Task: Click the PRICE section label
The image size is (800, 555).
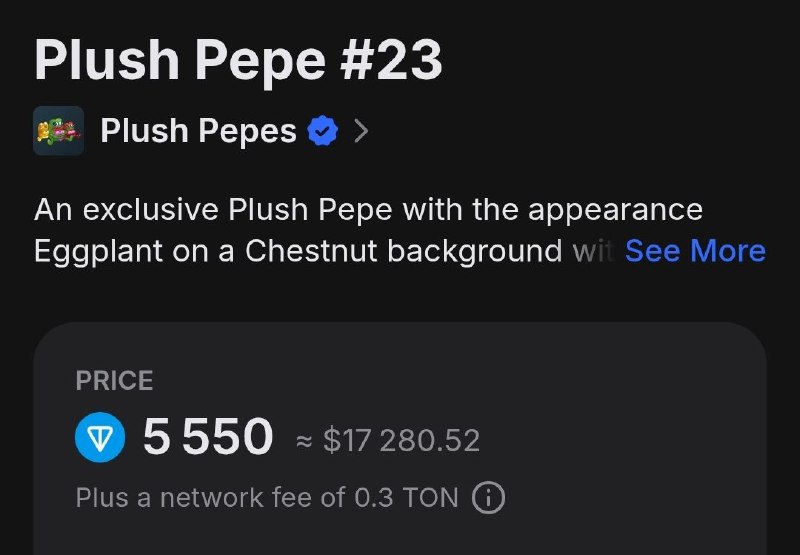Action: click(x=114, y=381)
